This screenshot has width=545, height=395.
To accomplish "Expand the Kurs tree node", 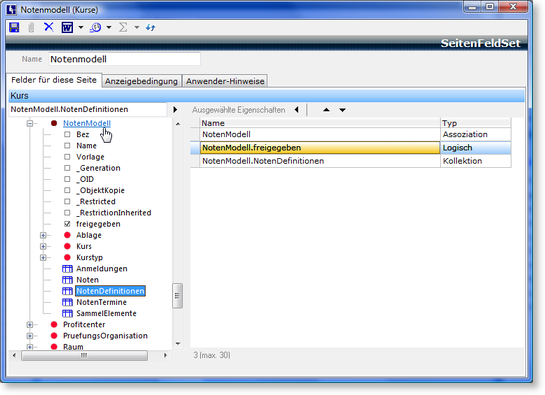I will pos(43,247).
